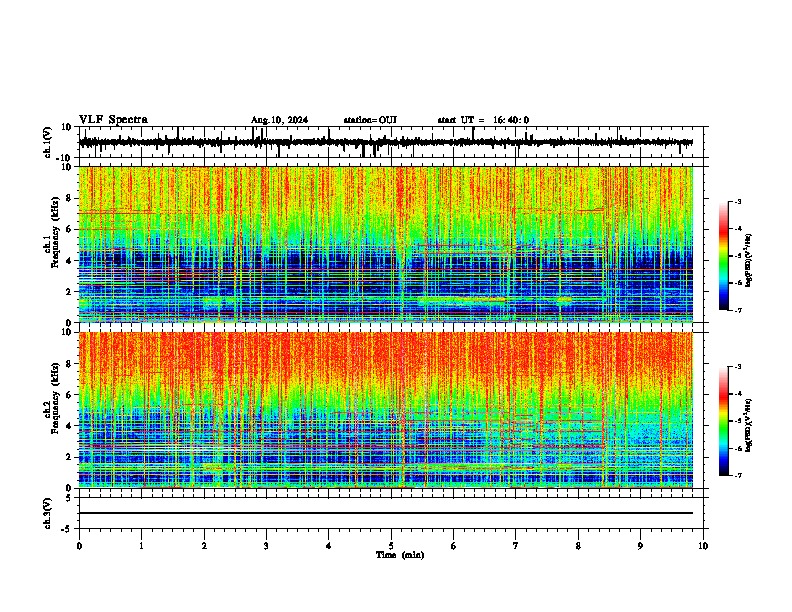This screenshot has height=612, width=792.
Task: Click the ch.1 waveform trace panel
Action: pyautogui.click(x=393, y=142)
